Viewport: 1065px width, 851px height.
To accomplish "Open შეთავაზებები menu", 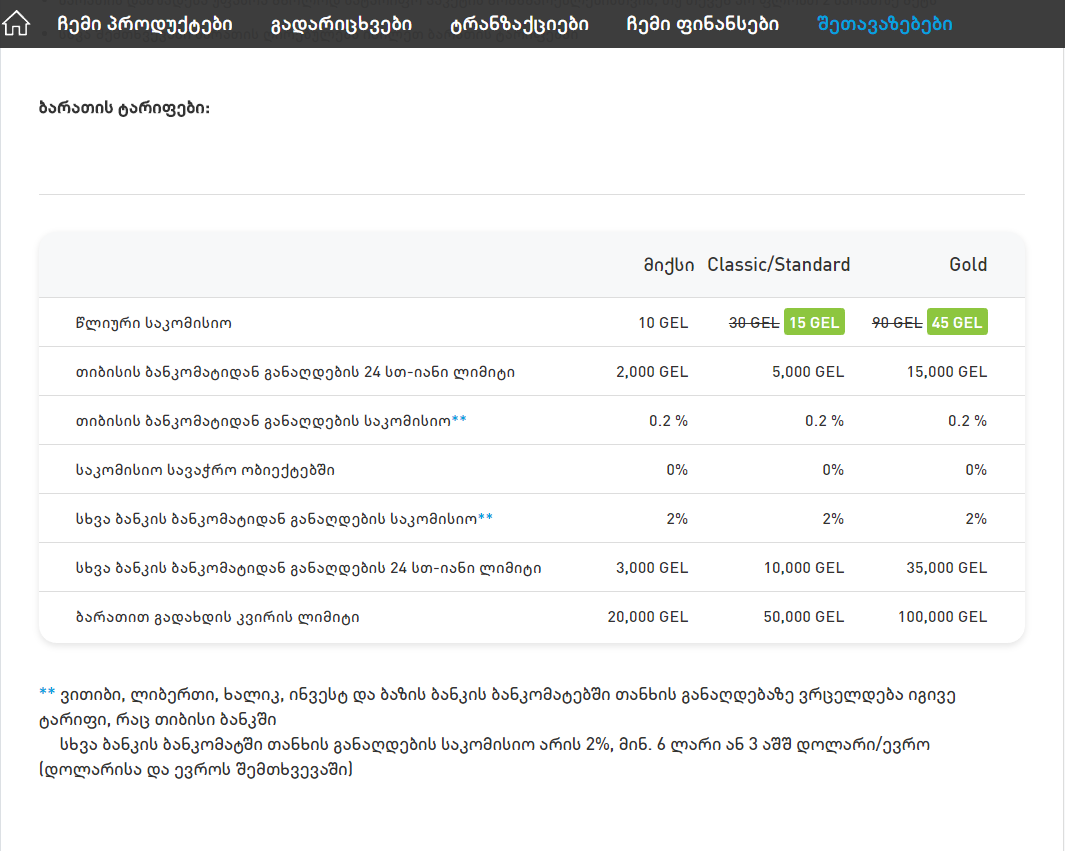I will point(884,24).
